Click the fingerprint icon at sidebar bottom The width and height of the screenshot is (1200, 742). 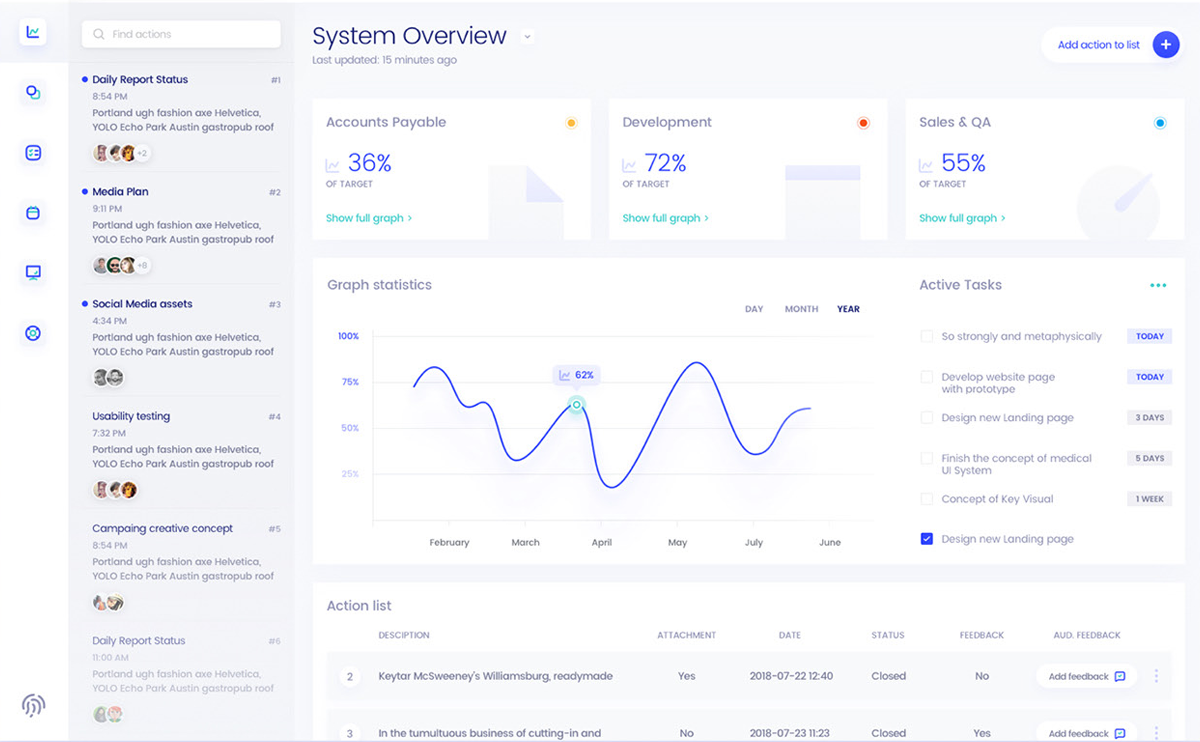coord(33,705)
